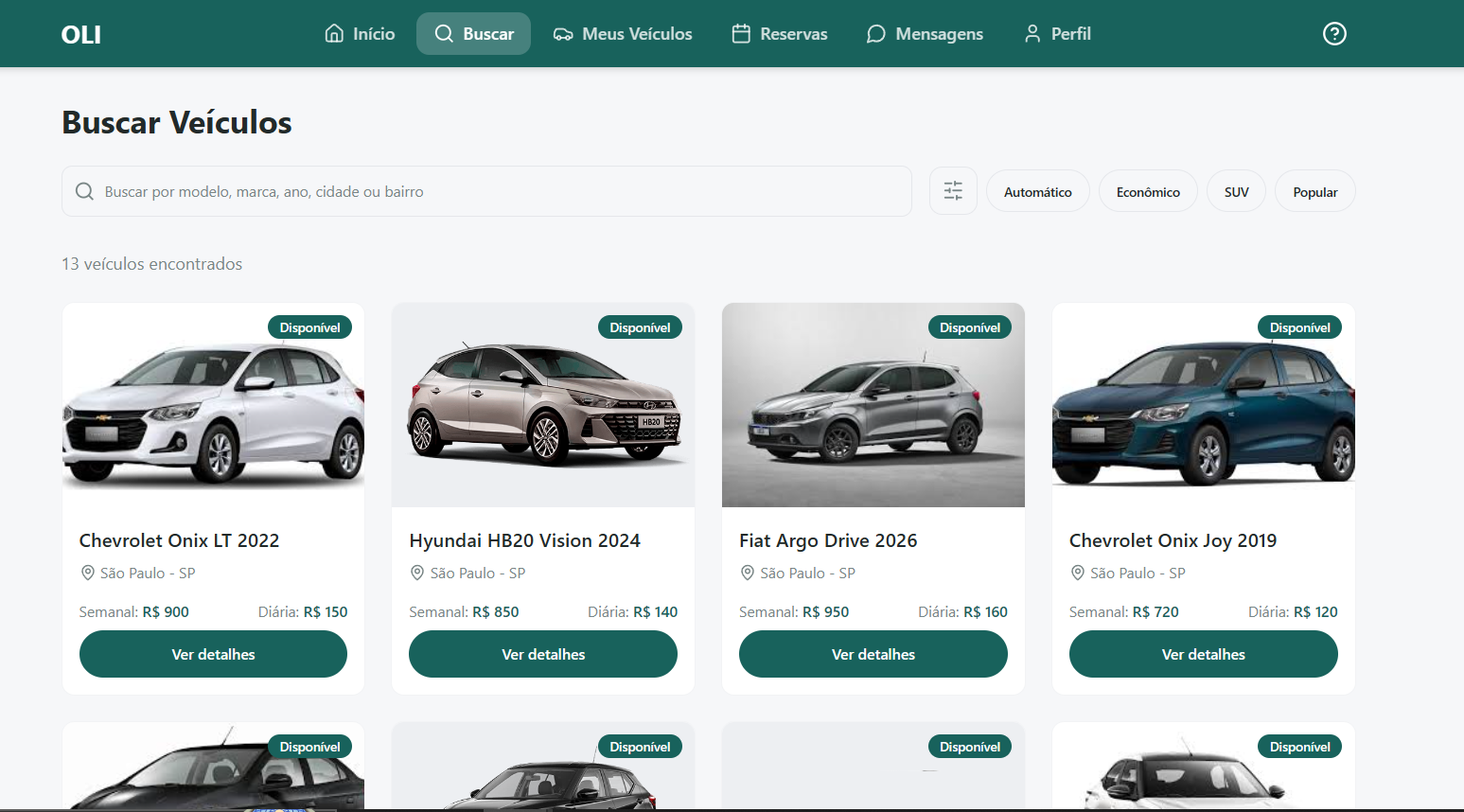Viewport: 1464px width, 812px height.
Task: Toggle the Automático filter chip
Action: point(1037,192)
